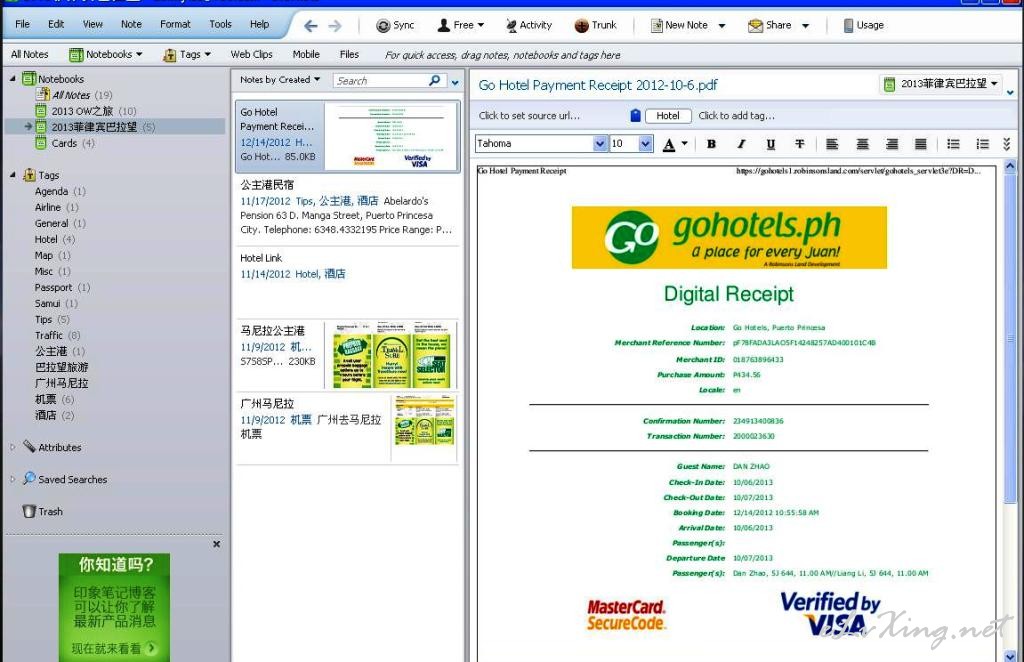The image size is (1024, 662).
Task: Open the Usage meter
Action: pyautogui.click(x=863, y=25)
